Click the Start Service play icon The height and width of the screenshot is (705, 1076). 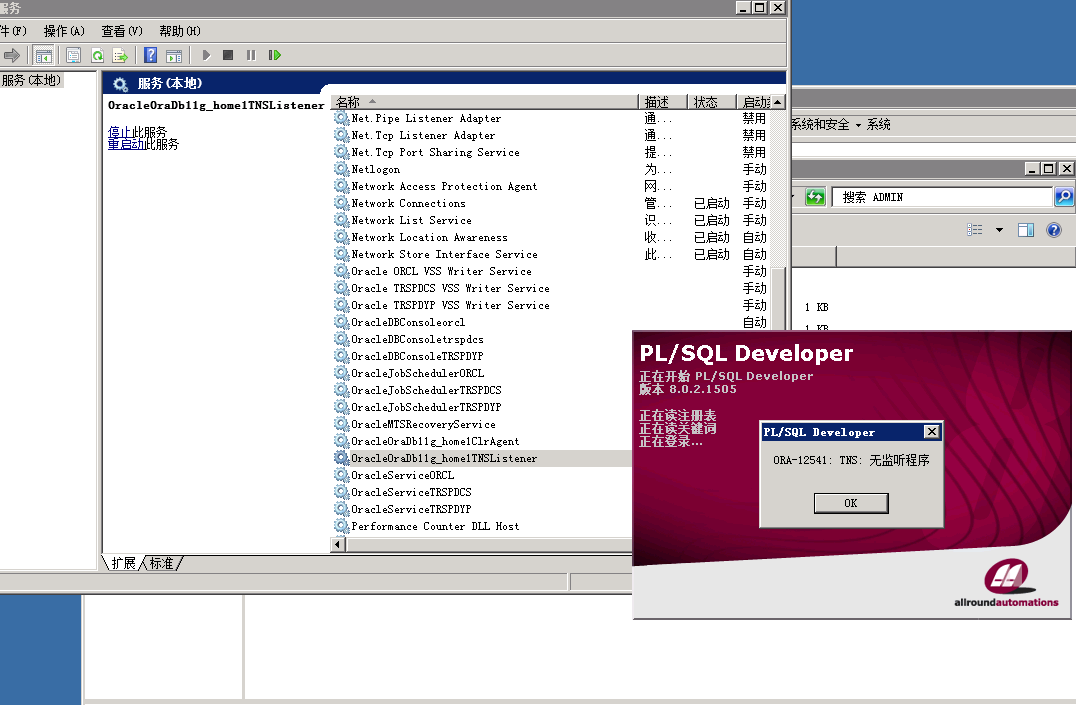[x=206, y=55]
